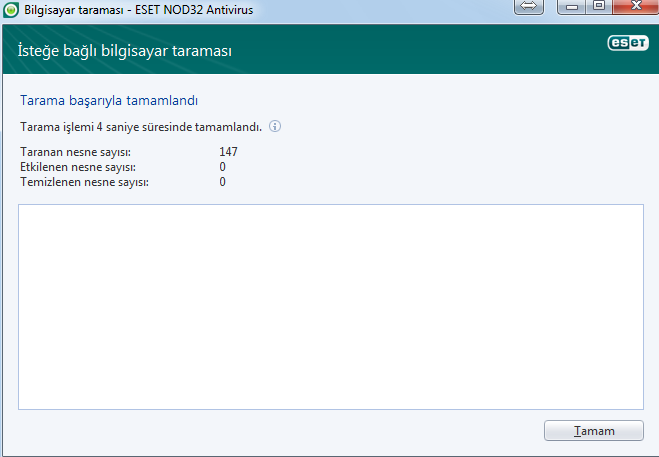Click the cleaned objects value 0
This screenshot has width=659, height=457.
pyautogui.click(x=222, y=182)
